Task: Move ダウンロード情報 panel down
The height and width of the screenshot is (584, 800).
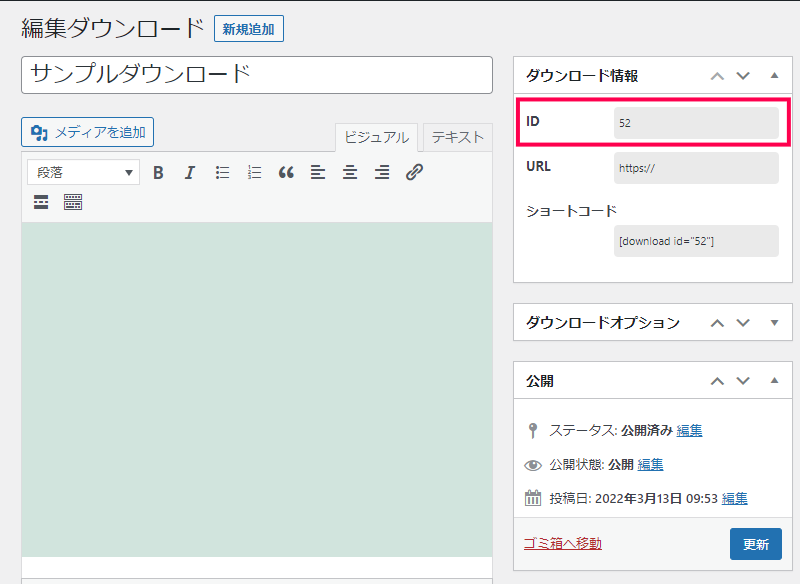Action: click(743, 75)
